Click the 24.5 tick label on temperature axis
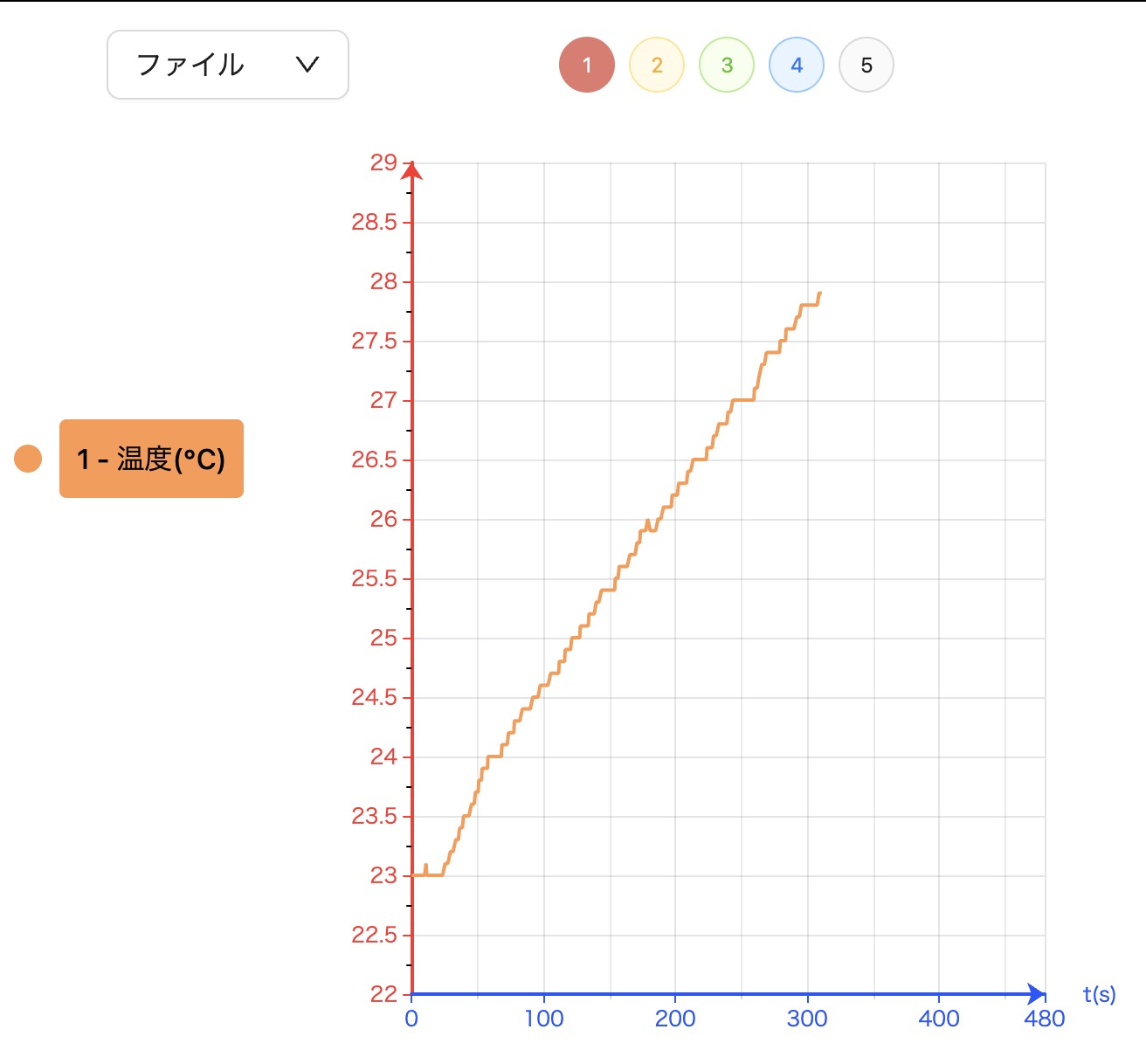This screenshot has height=1064, width=1146. [374, 697]
